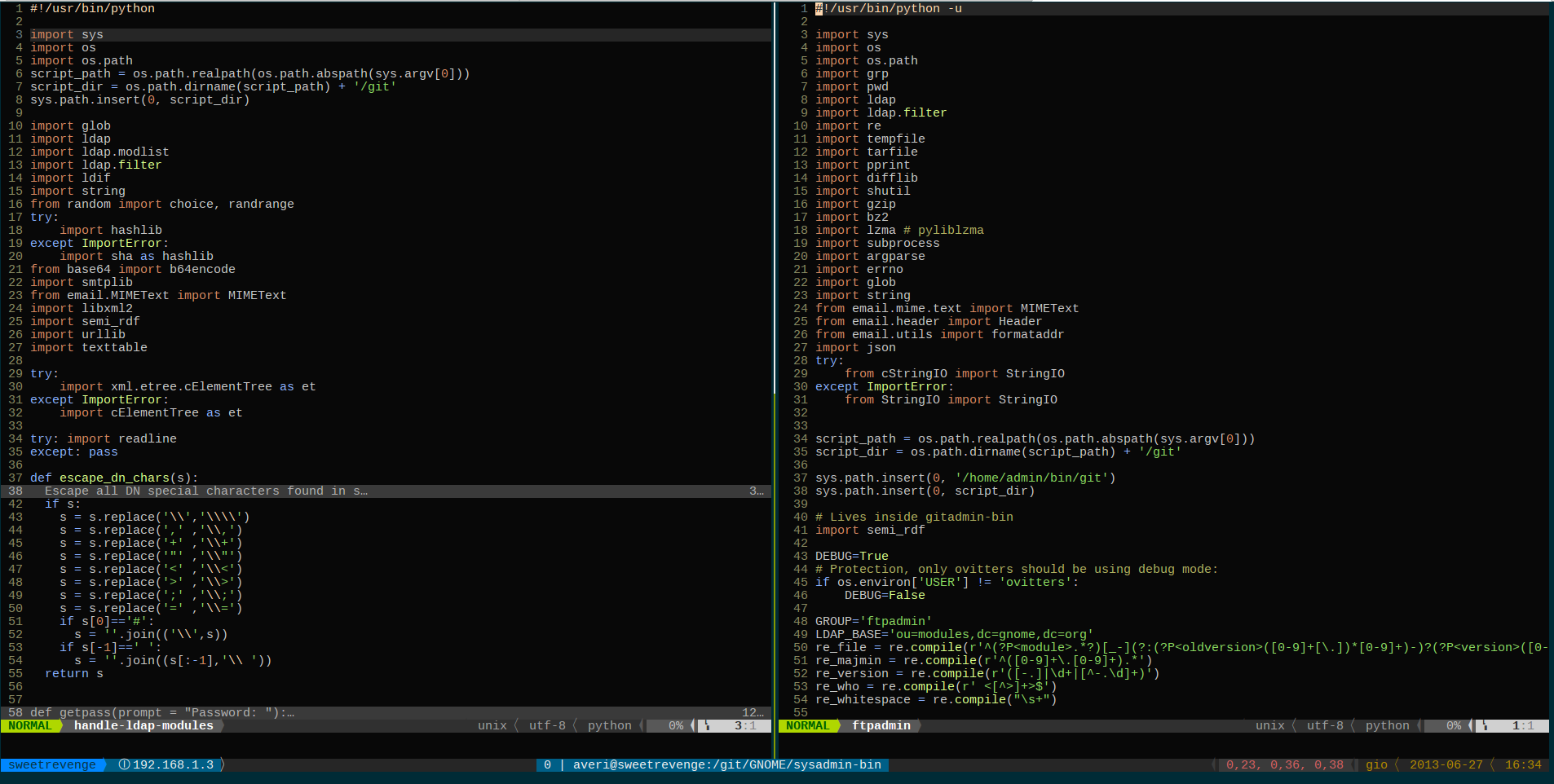Click 'from random import choice, randrange' line

(x=162, y=204)
